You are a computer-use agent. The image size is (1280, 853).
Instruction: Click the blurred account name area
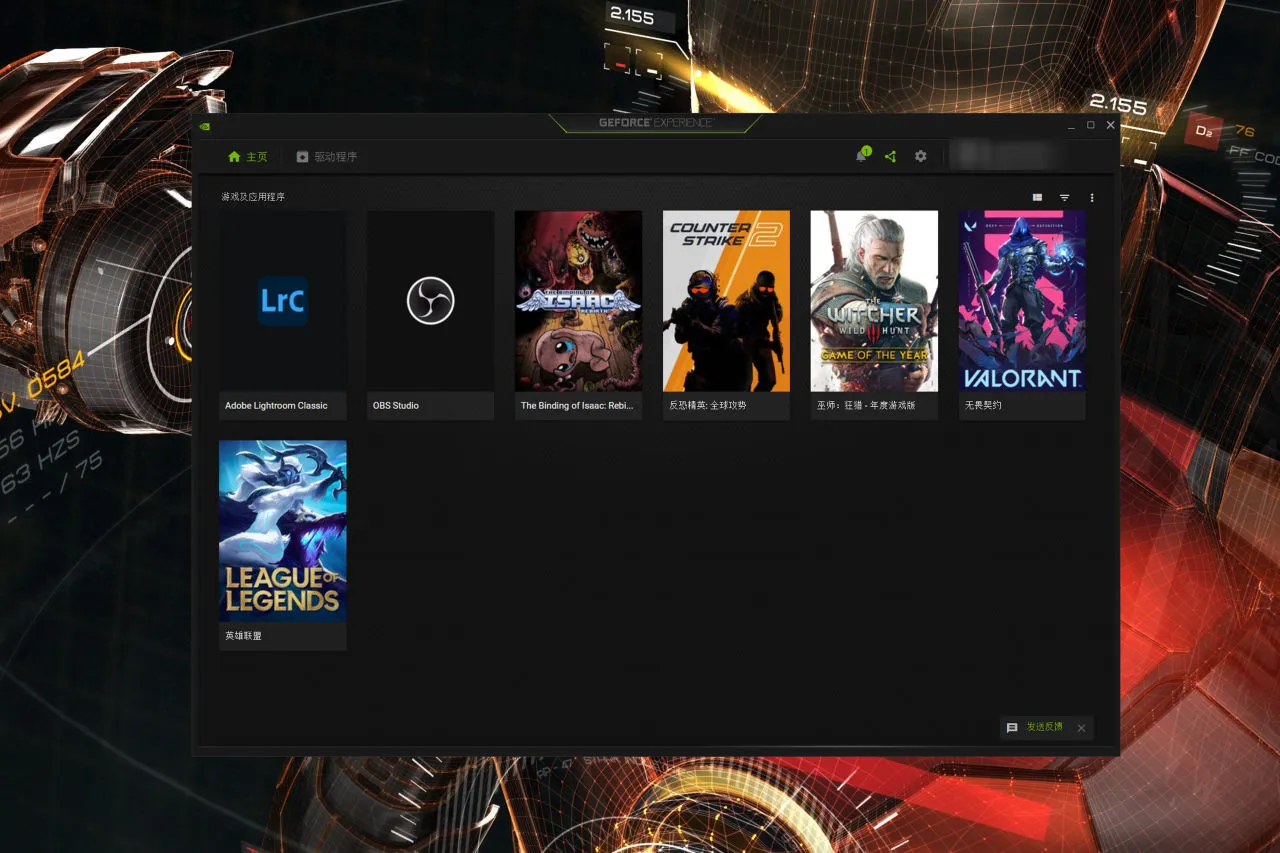(1003, 156)
